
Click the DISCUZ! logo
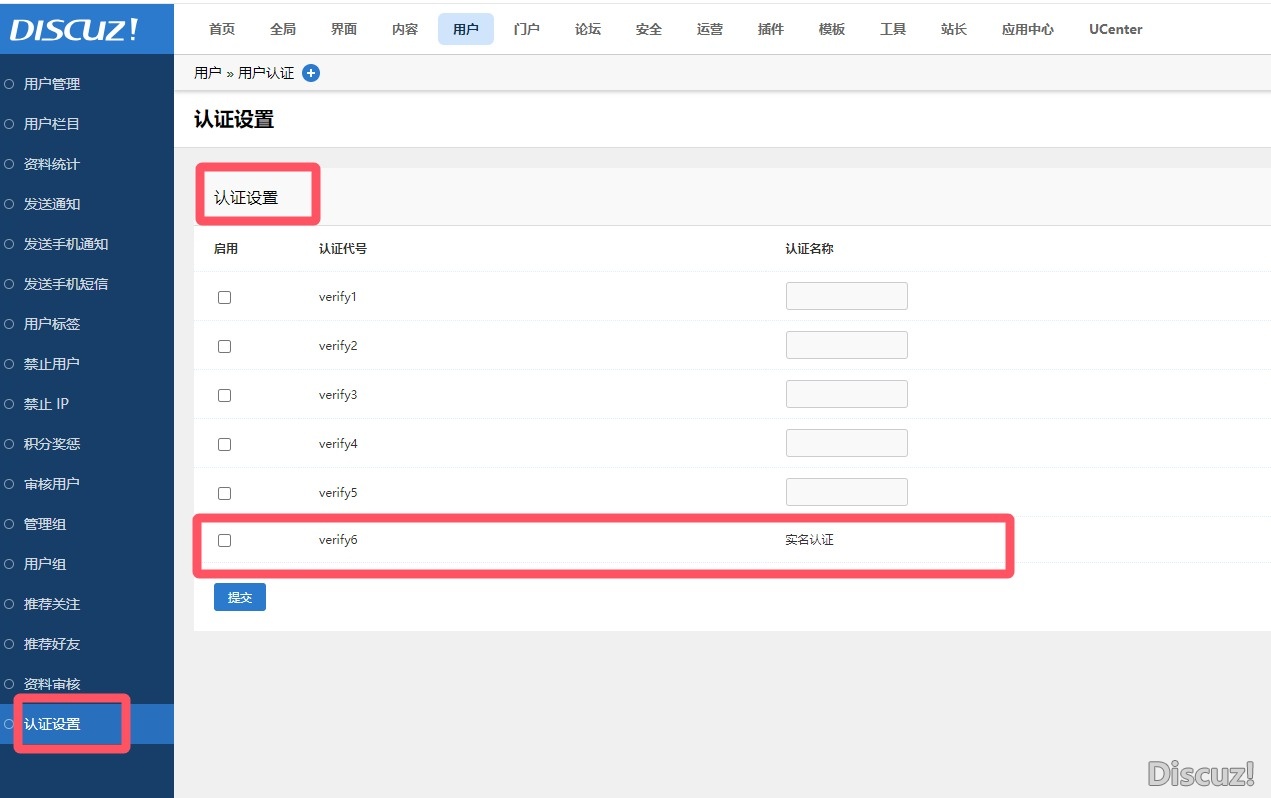[74, 29]
